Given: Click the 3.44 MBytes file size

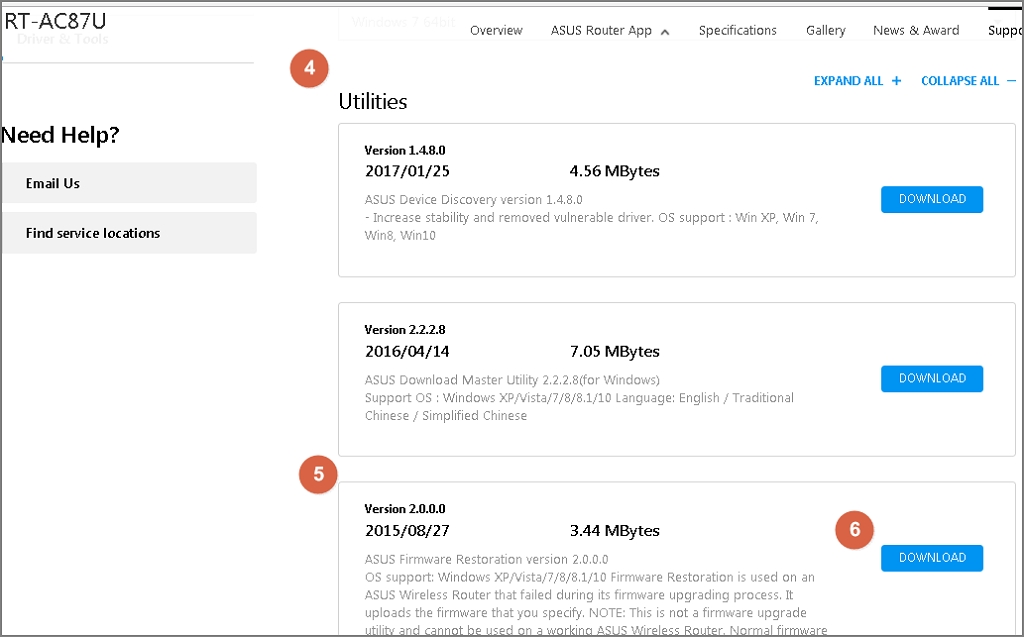Looking at the screenshot, I should (x=614, y=531).
